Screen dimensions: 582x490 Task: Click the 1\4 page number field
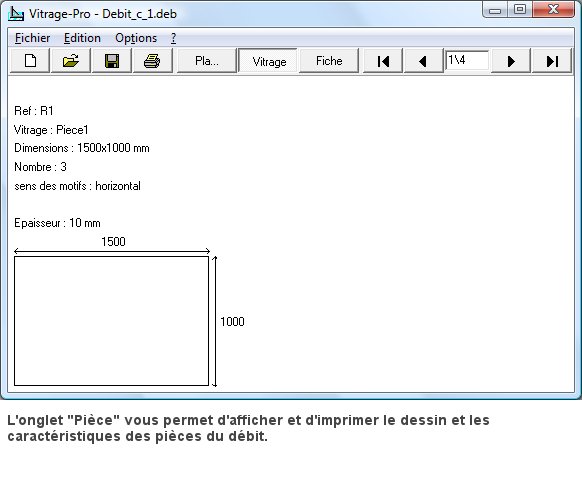467,60
